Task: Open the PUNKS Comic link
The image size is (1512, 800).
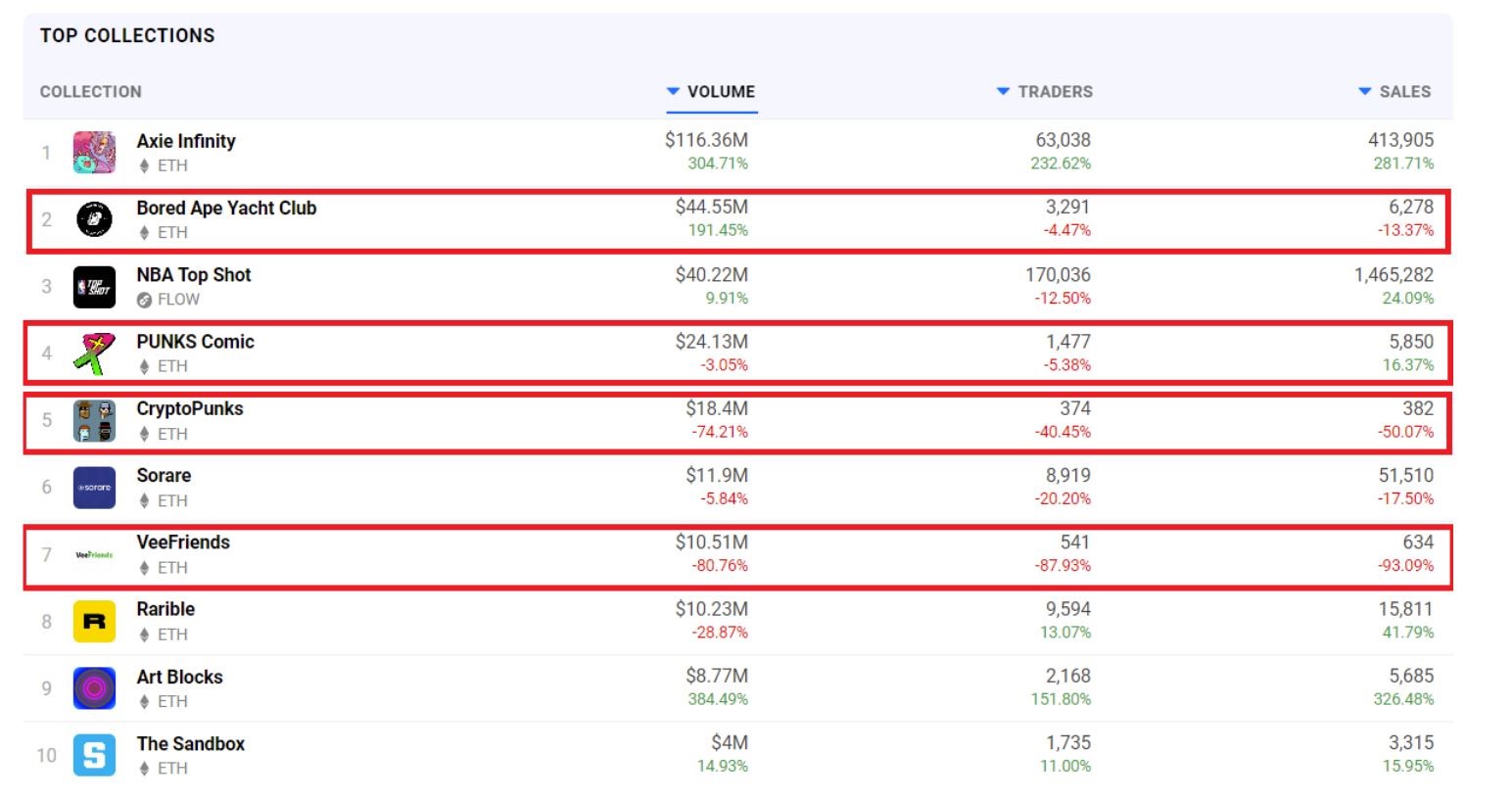Action: point(195,342)
